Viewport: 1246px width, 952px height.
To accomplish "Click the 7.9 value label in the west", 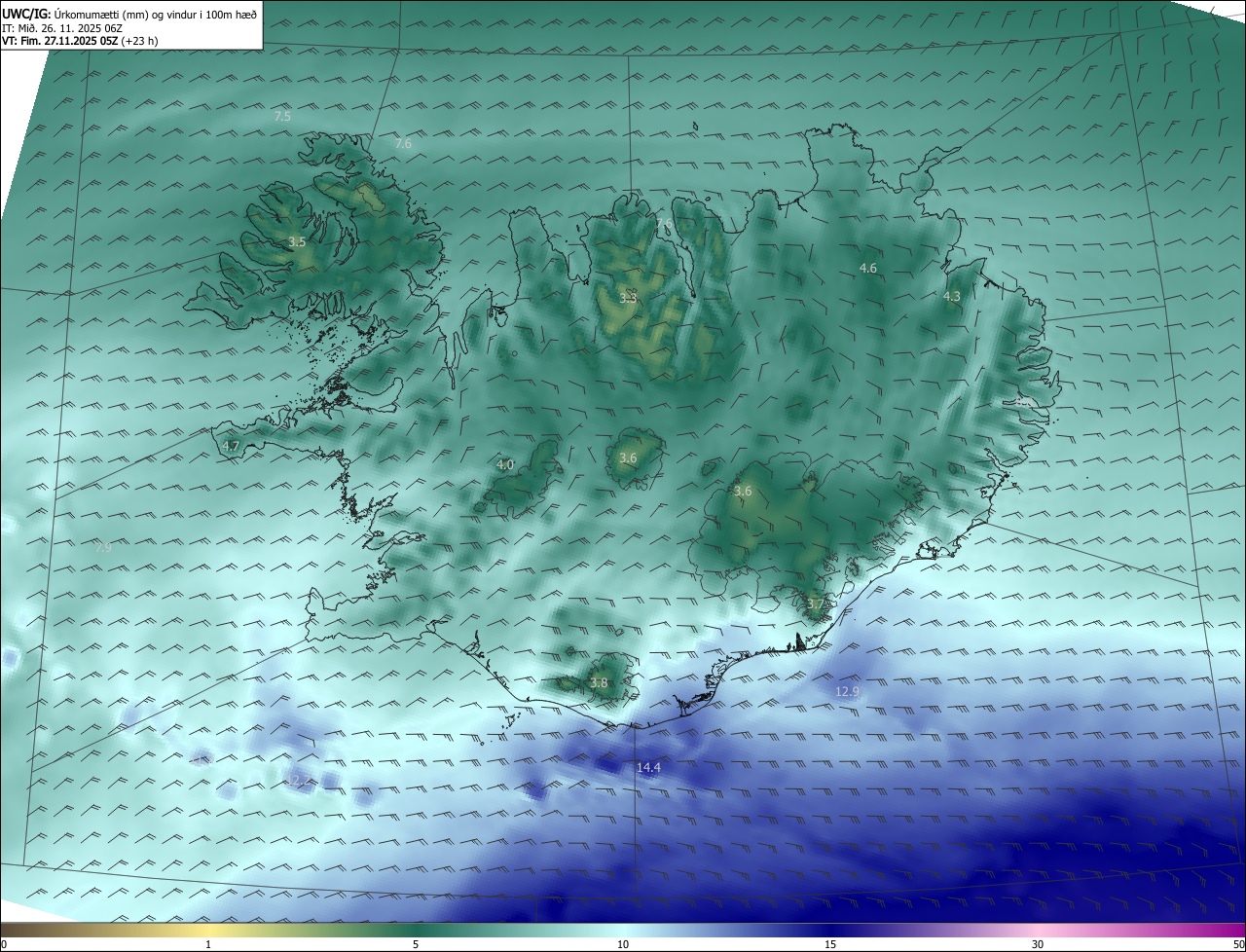I will coord(103,548).
